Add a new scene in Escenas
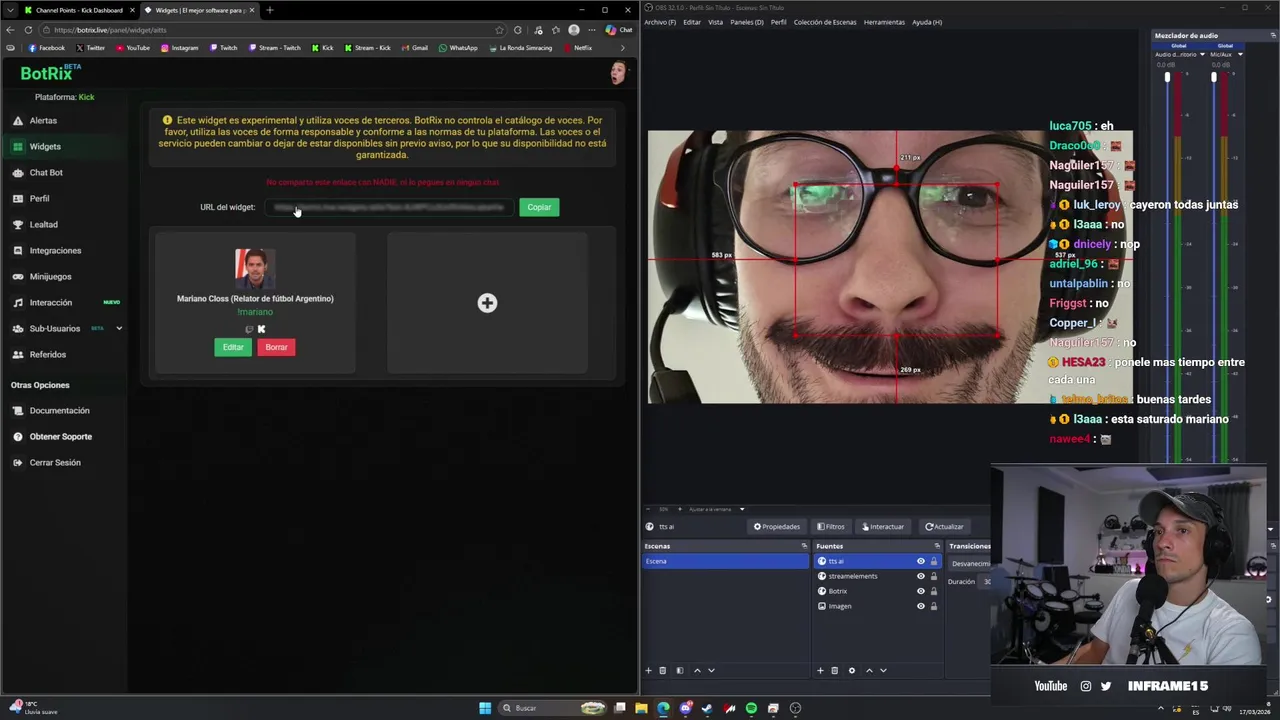Viewport: 1280px width, 720px height. [x=648, y=670]
